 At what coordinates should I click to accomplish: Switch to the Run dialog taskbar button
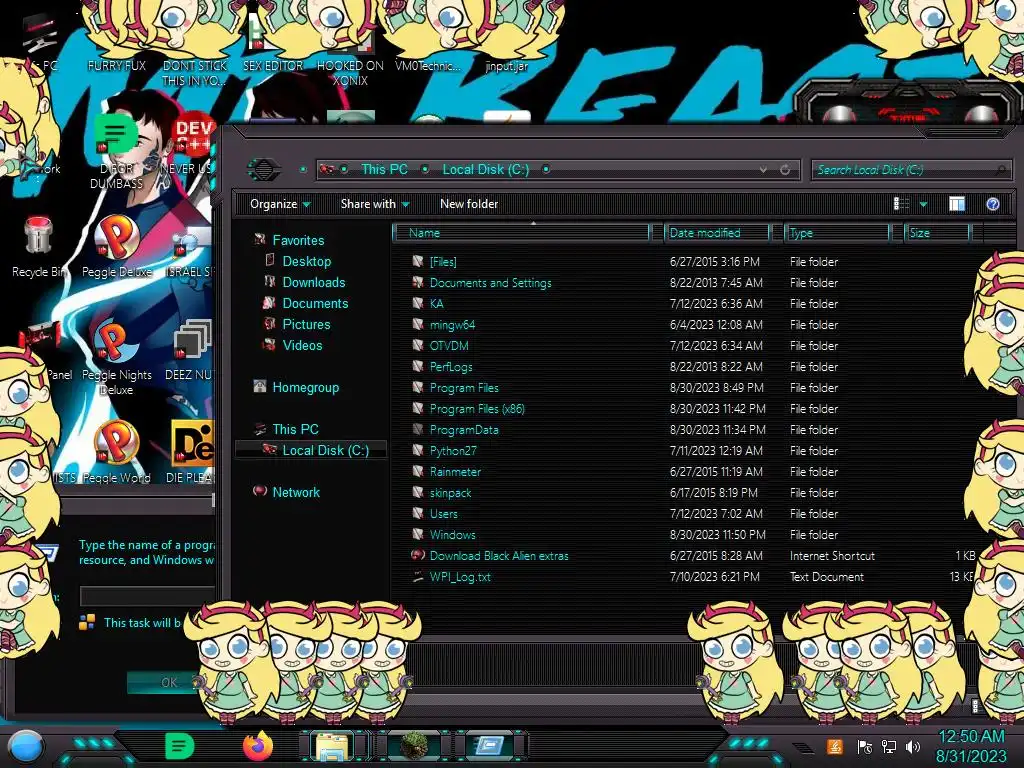[x=489, y=746]
